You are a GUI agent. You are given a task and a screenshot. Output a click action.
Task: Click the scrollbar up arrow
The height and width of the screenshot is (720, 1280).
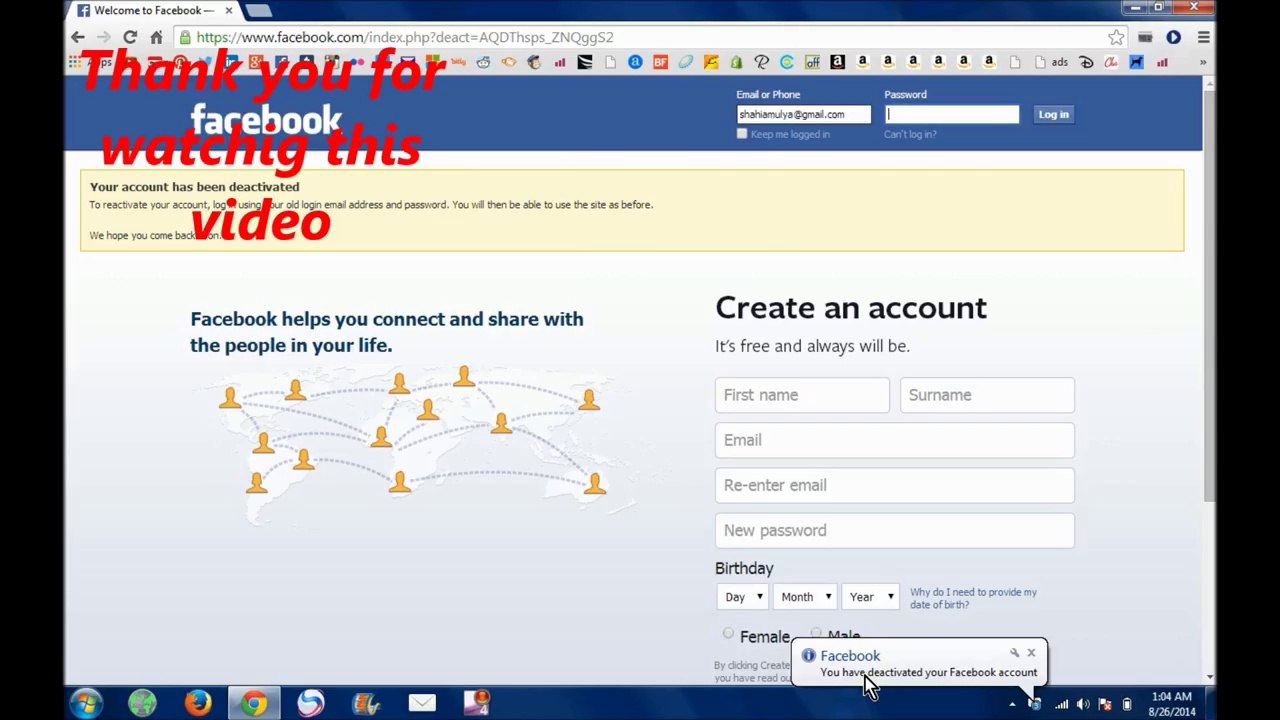(1209, 82)
